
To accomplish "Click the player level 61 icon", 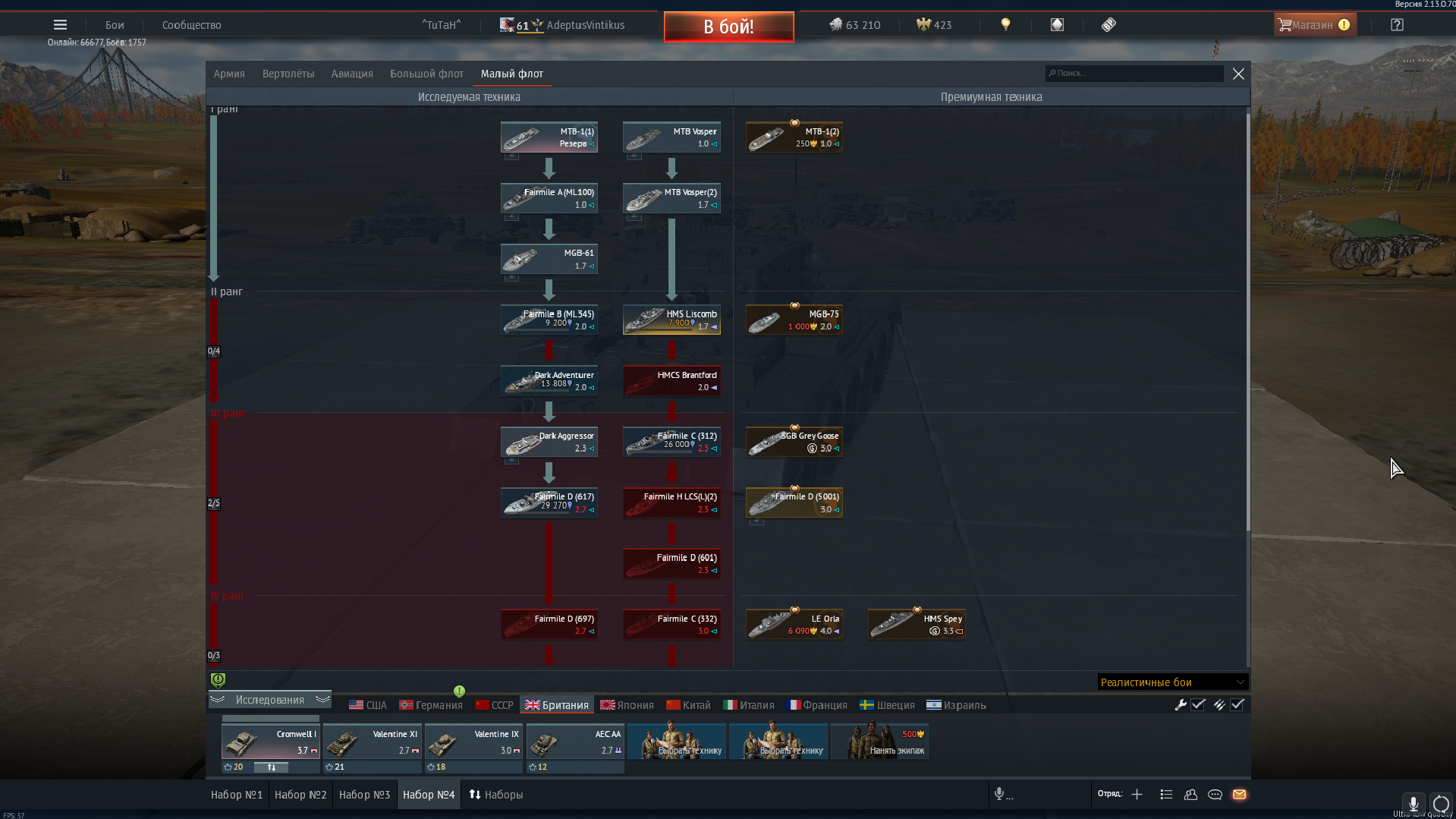I will pyautogui.click(x=523, y=25).
